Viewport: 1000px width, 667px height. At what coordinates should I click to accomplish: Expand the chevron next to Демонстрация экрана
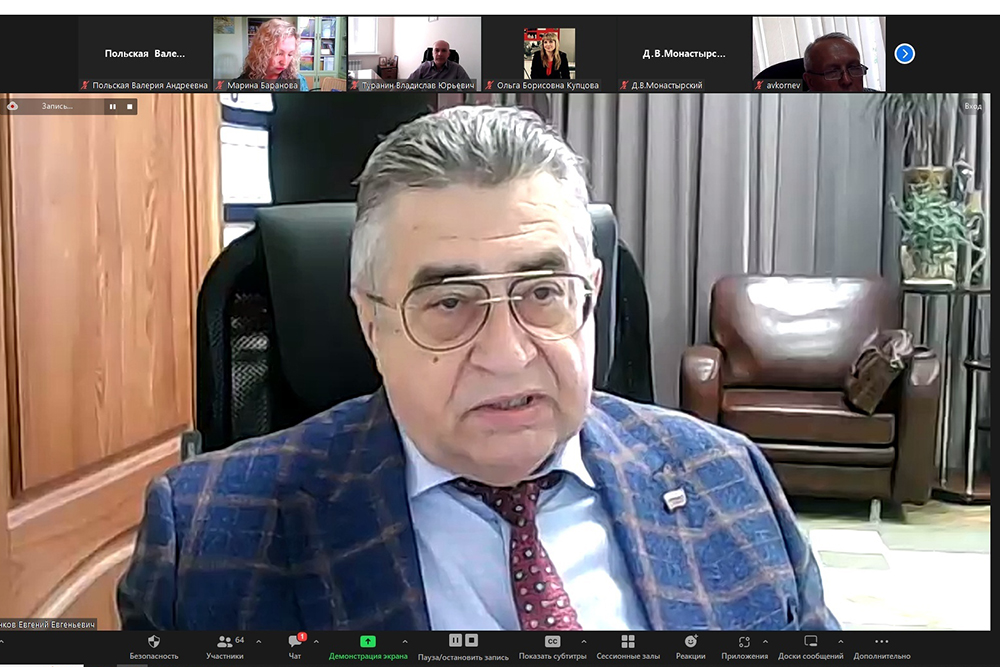(x=405, y=641)
